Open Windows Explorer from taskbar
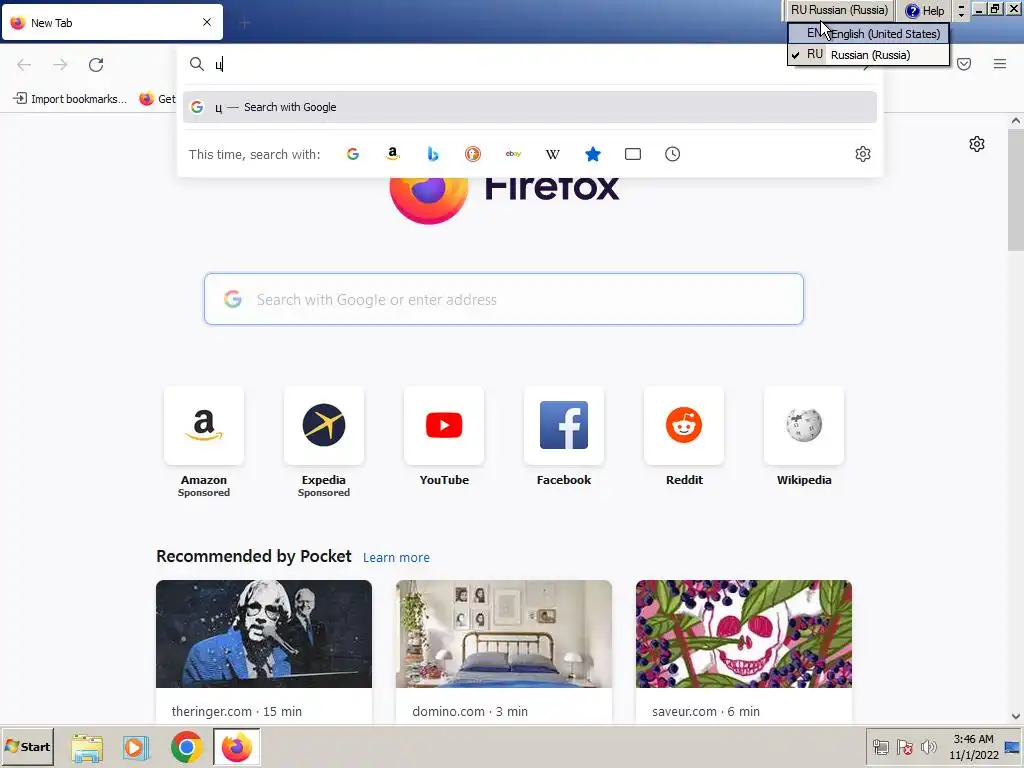The width and height of the screenshot is (1024, 768). click(x=87, y=747)
